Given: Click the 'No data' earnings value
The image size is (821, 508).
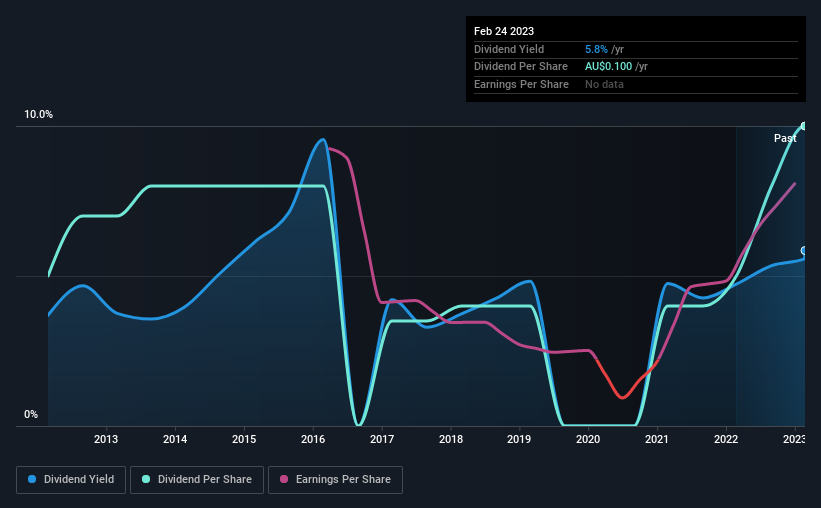Looking at the screenshot, I should [604, 84].
